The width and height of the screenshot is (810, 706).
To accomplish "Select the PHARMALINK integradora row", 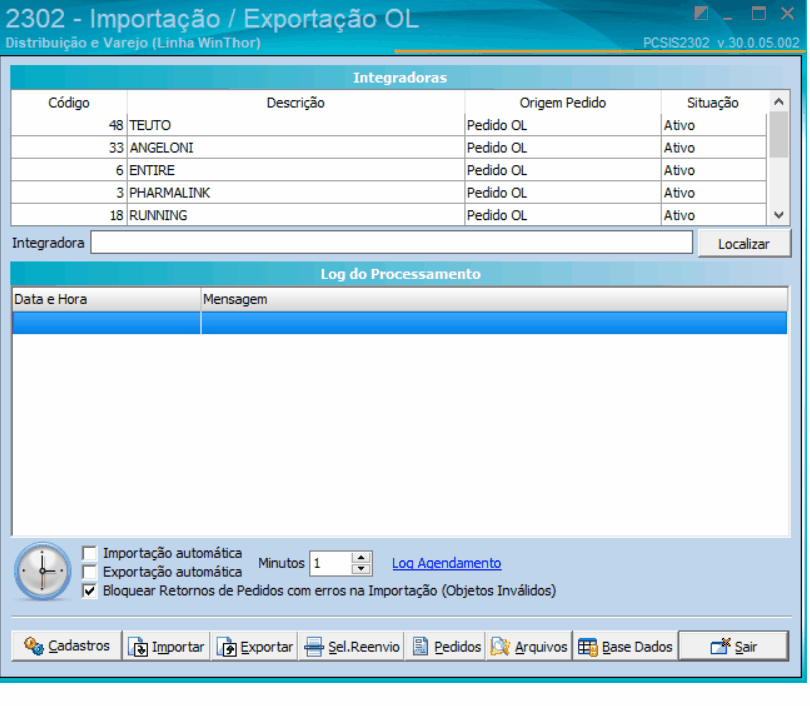I will tap(388, 193).
